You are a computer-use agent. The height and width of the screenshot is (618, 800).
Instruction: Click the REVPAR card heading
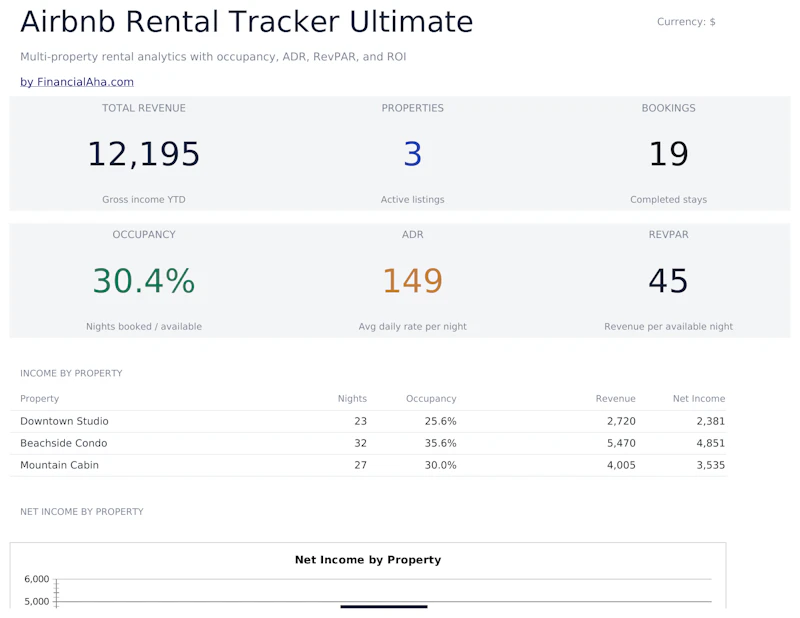click(668, 235)
